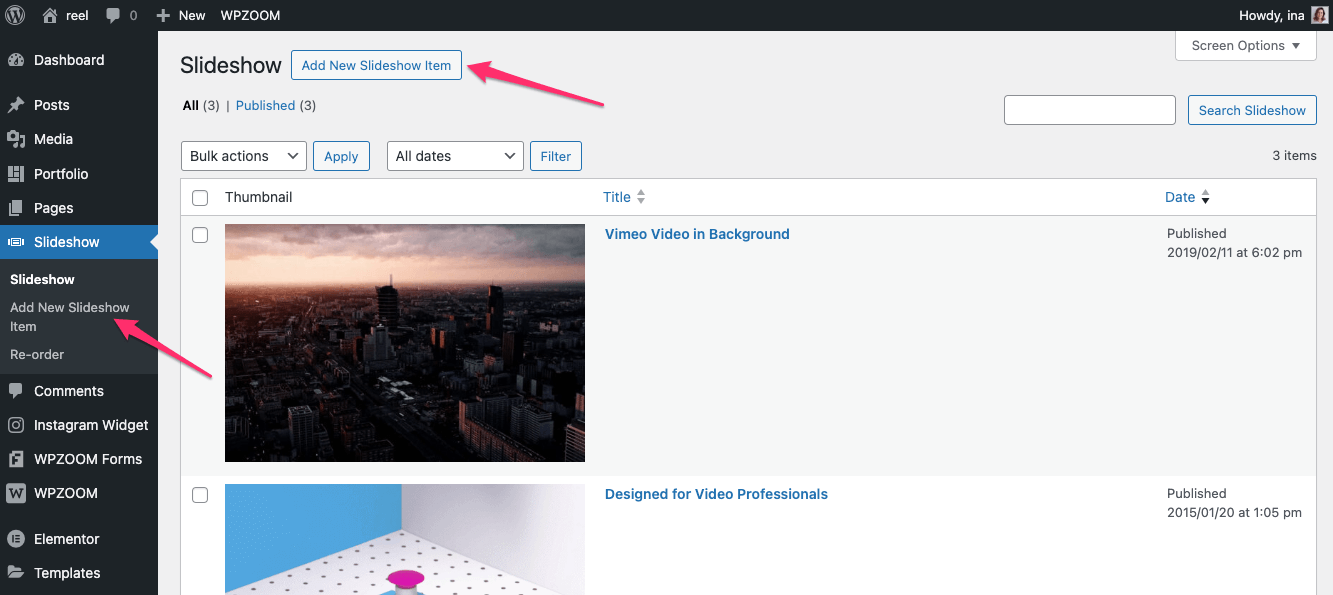
Task: Click the search slideshow input field
Action: pos(1089,110)
